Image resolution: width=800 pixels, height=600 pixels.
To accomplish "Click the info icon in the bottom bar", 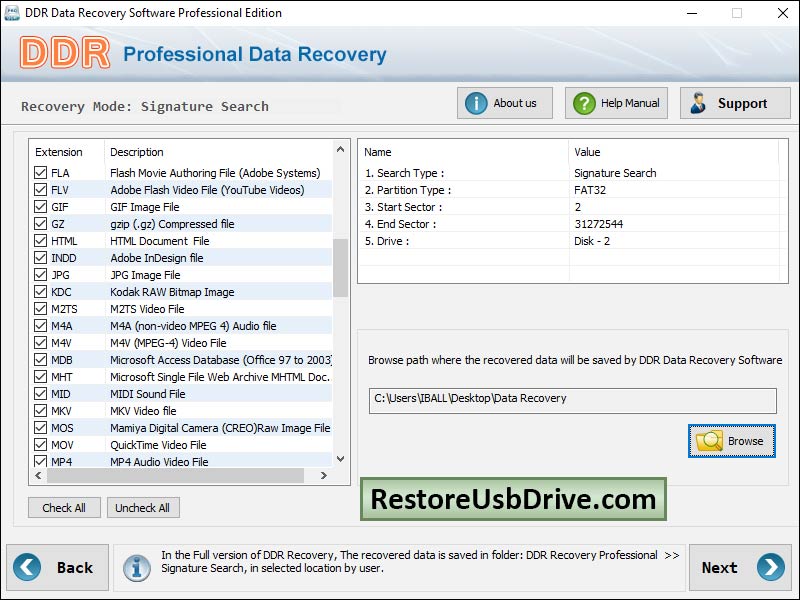I will pos(137,568).
